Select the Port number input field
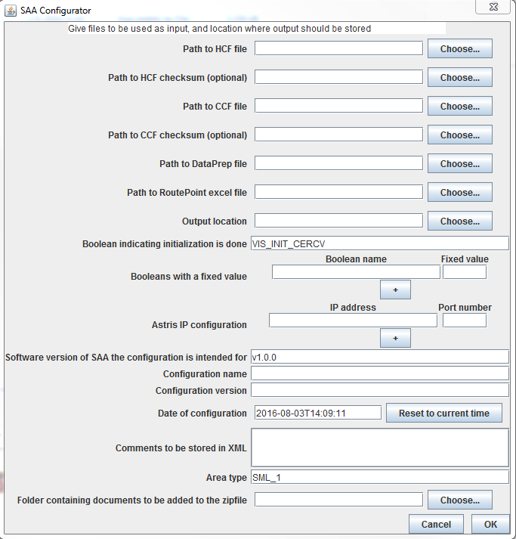Viewport: 516px width, 539px height. point(464,321)
